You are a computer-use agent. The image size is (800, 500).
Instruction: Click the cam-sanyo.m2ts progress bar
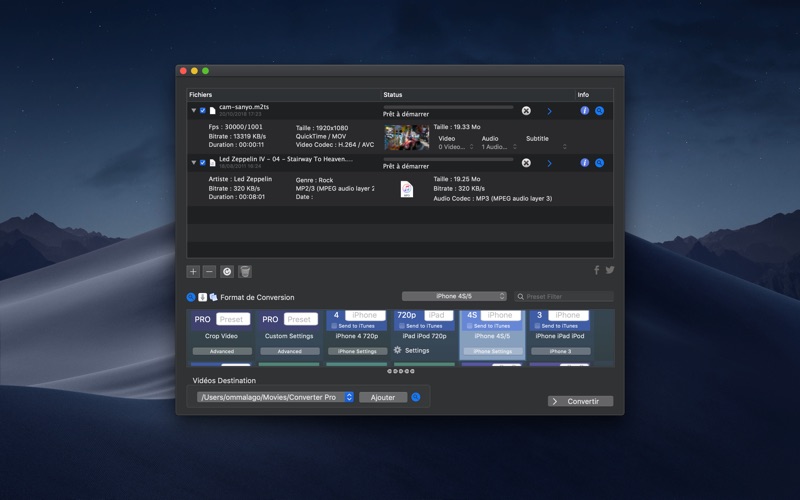click(448, 107)
